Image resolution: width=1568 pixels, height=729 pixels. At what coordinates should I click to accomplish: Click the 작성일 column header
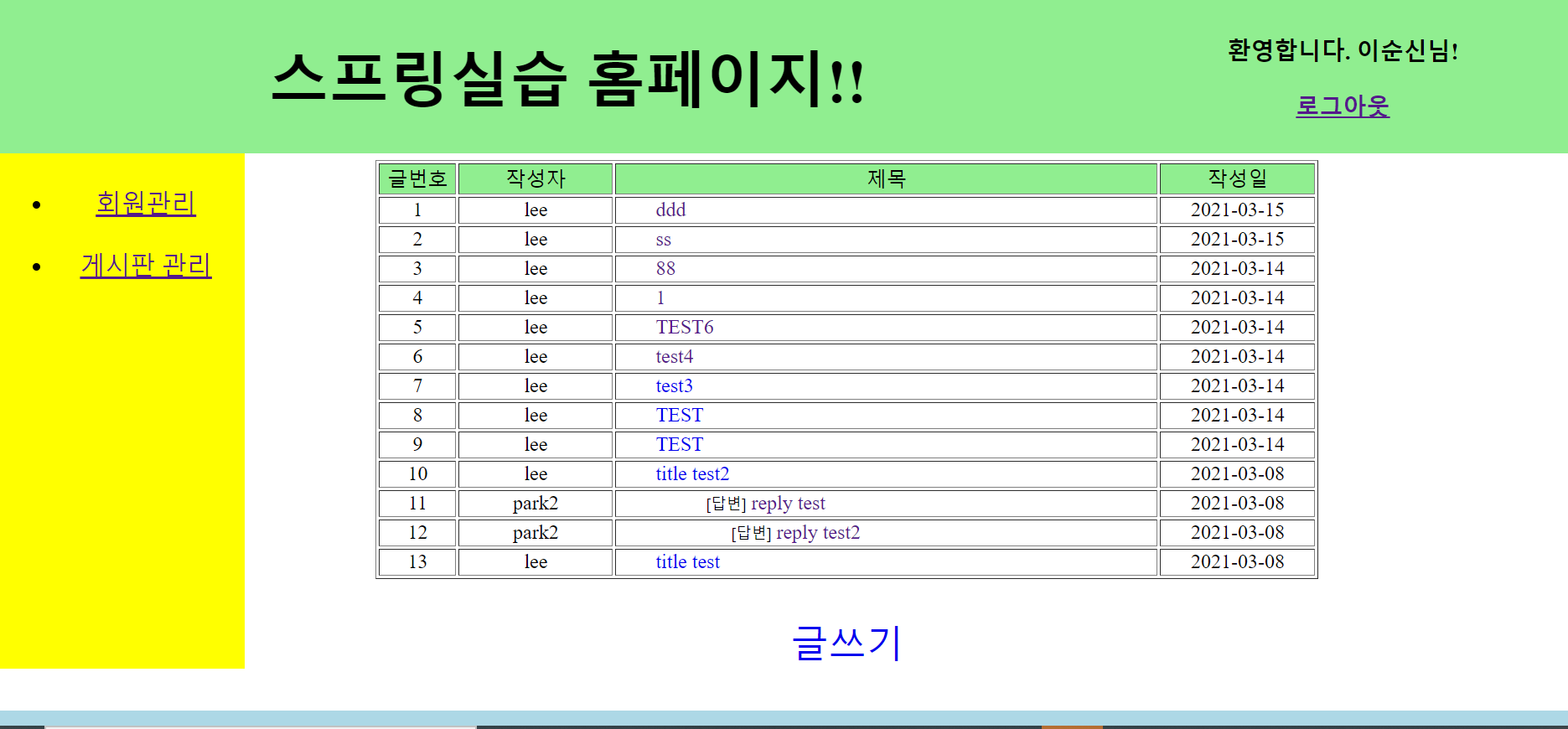coord(1238,179)
